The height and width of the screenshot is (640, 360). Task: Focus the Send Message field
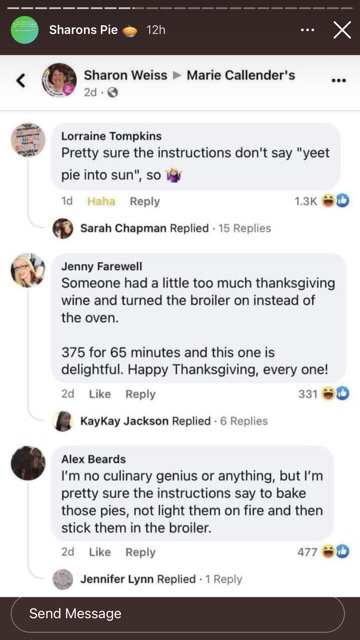pyautogui.click(x=178, y=613)
